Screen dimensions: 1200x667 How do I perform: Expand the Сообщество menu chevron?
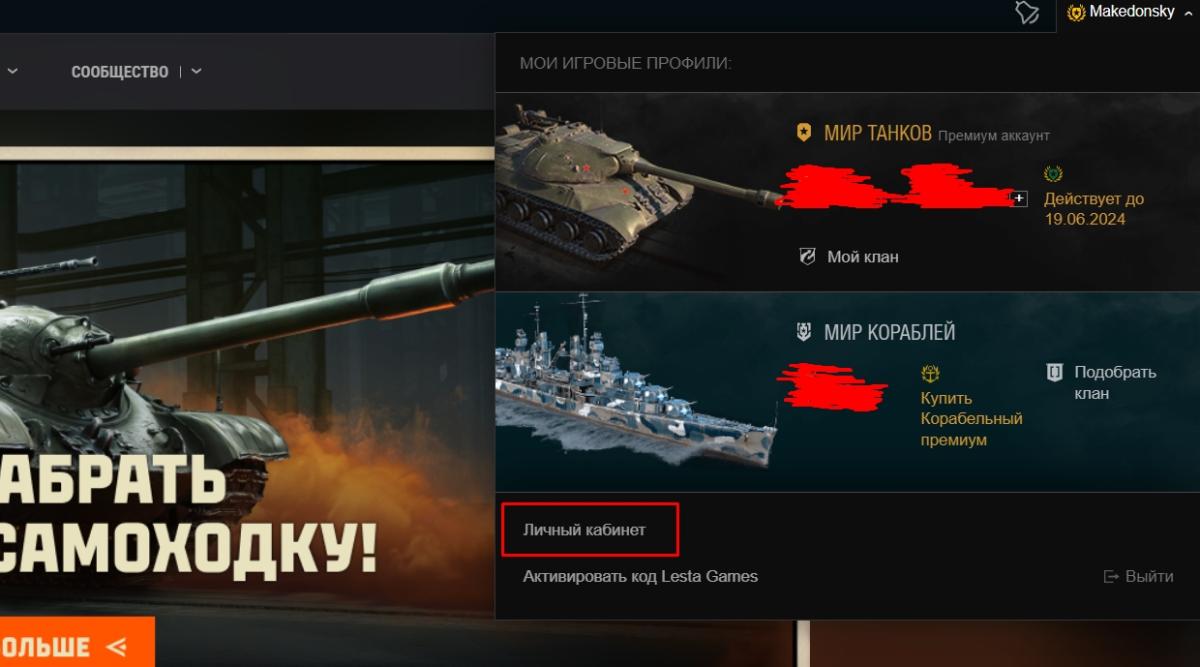[196, 72]
